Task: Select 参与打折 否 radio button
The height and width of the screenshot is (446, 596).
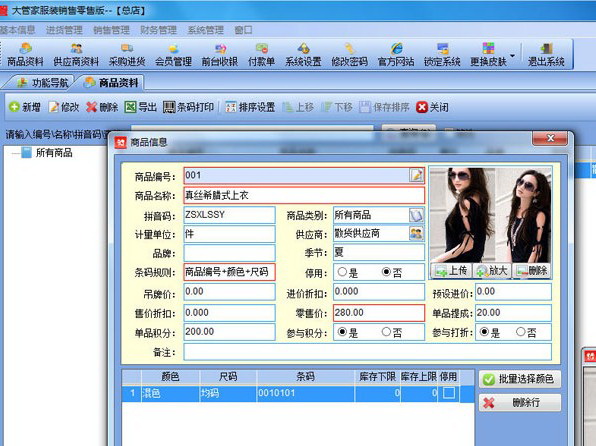Action: 521,332
